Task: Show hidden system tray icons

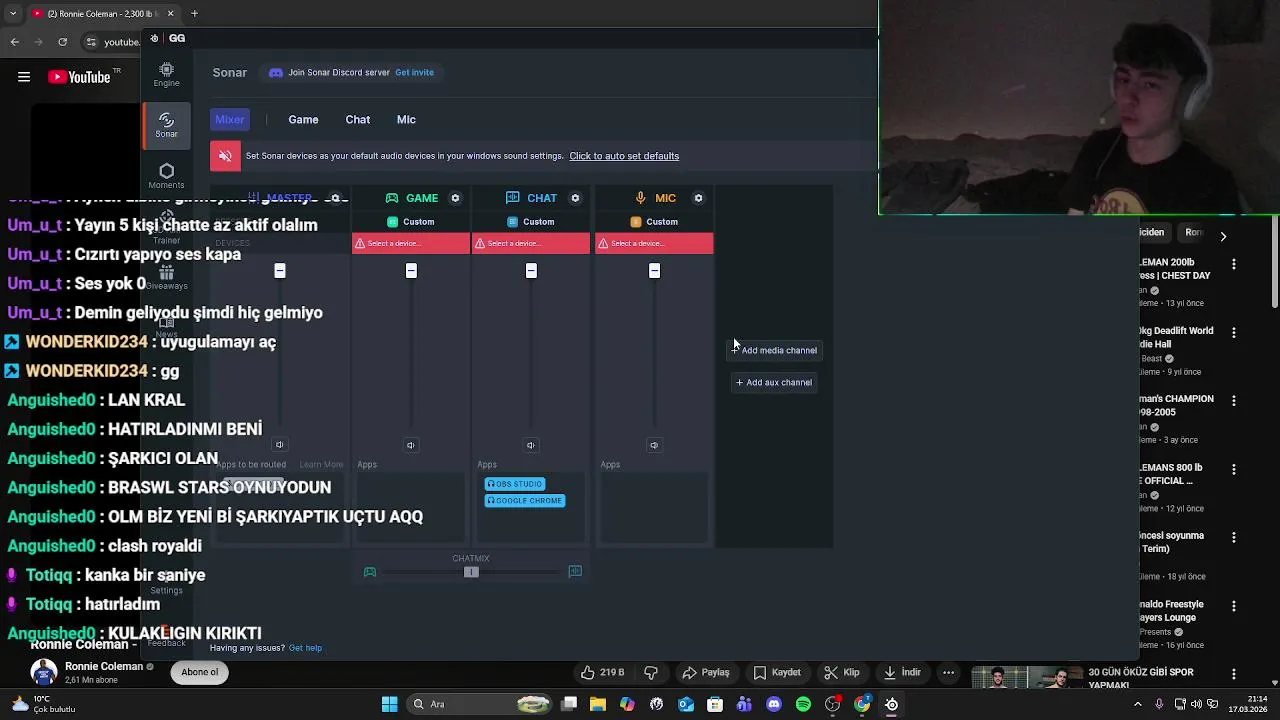Action: (x=1137, y=704)
